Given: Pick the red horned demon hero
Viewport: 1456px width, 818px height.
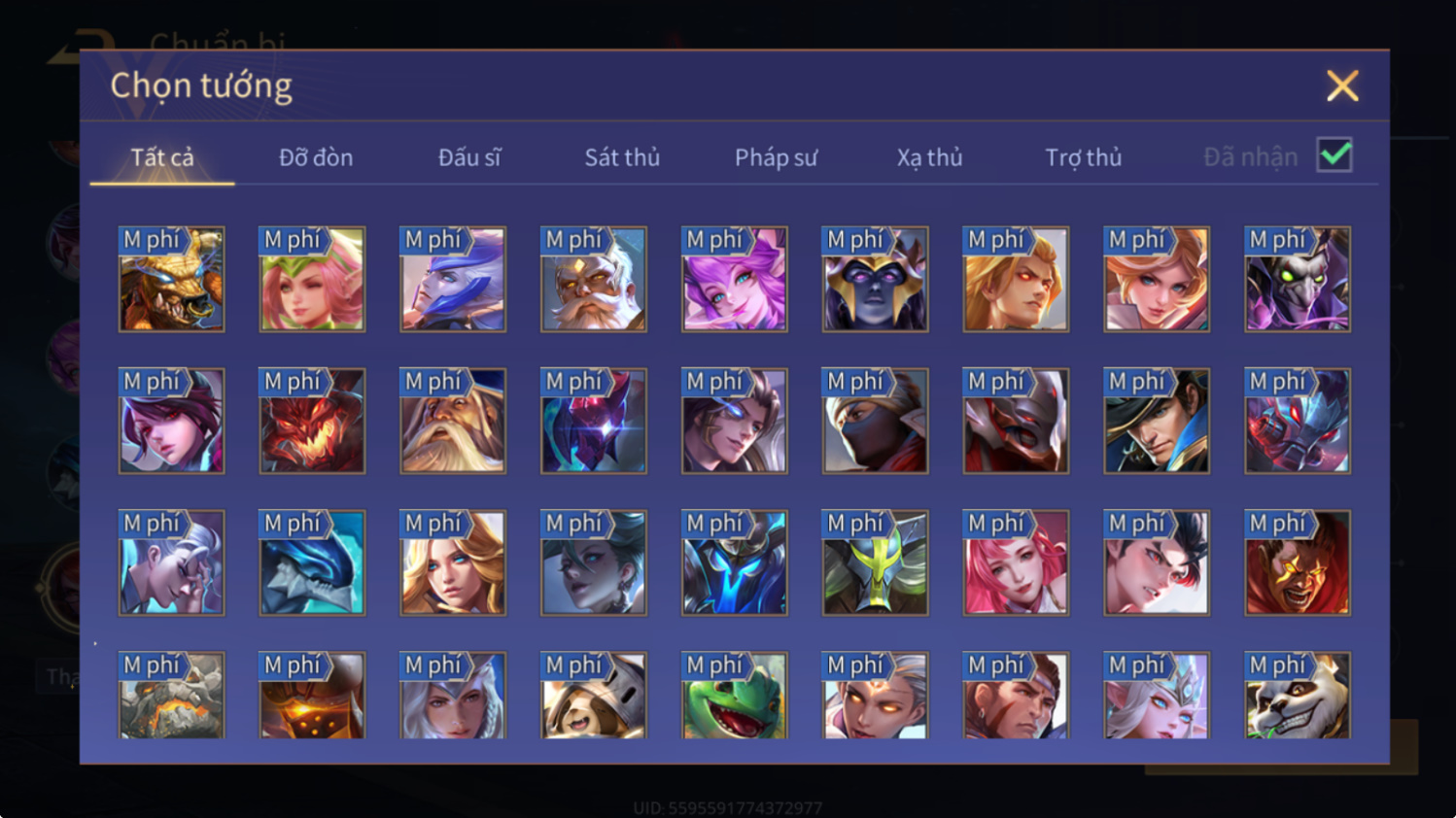Looking at the screenshot, I should point(312,422).
